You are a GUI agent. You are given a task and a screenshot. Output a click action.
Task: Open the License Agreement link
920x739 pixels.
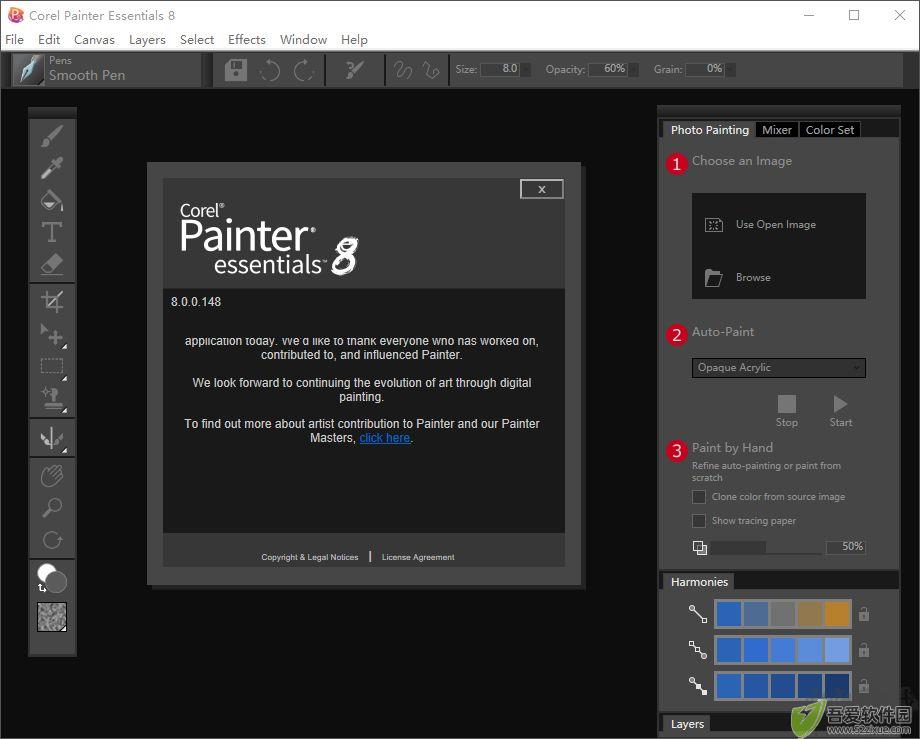418,557
